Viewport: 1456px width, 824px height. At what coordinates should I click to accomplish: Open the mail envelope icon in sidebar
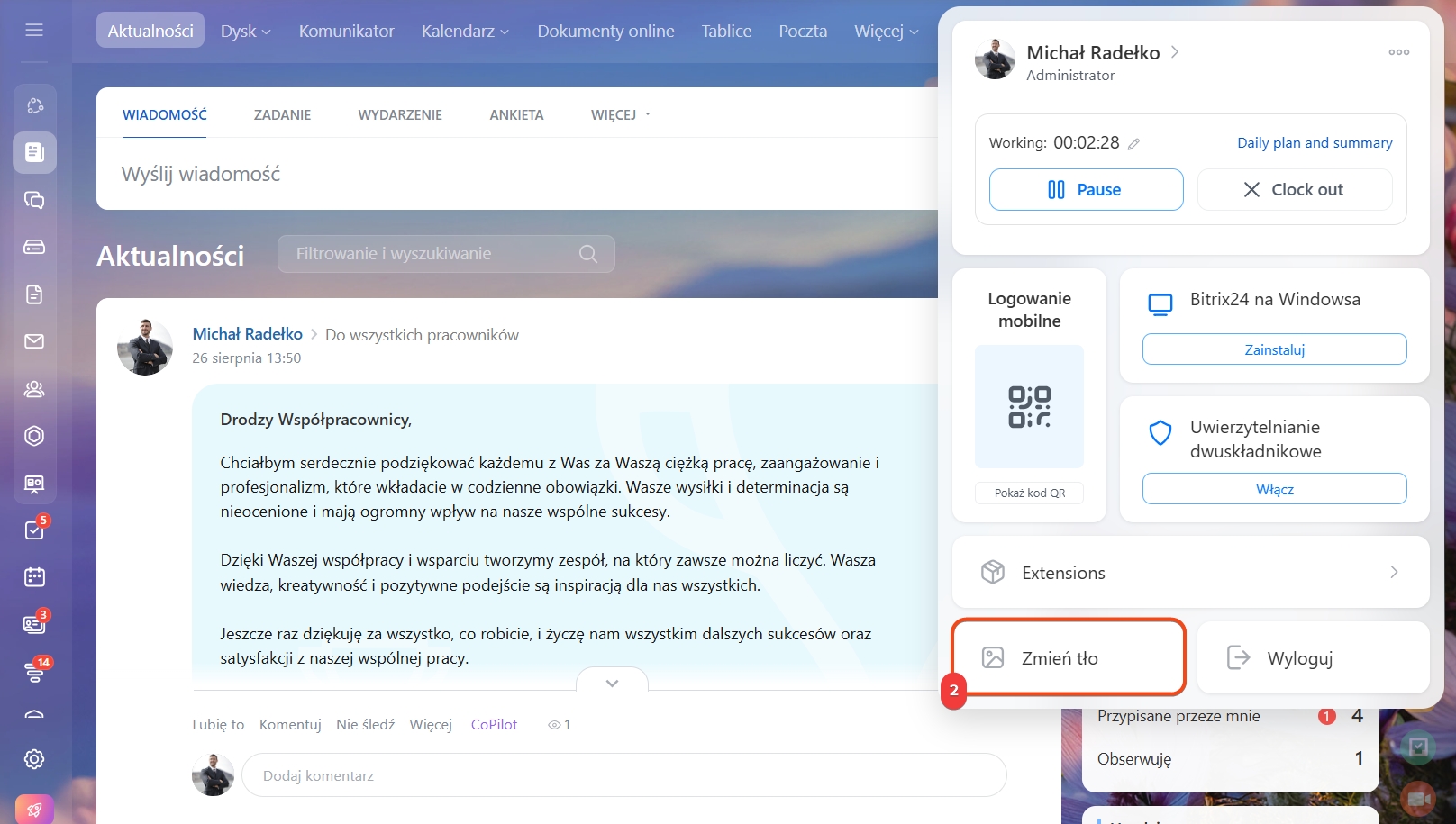tap(34, 341)
